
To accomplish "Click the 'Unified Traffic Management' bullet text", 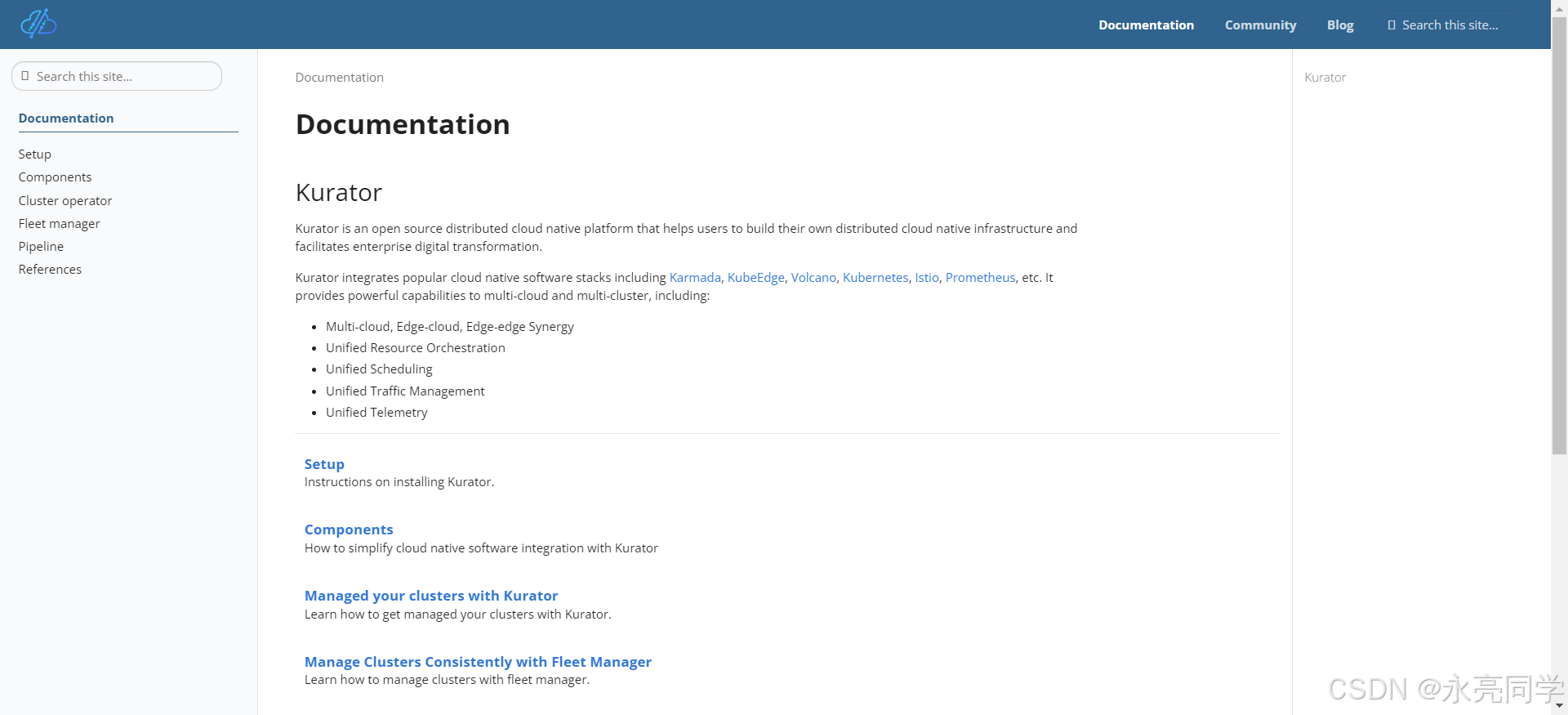I will (x=405, y=391).
